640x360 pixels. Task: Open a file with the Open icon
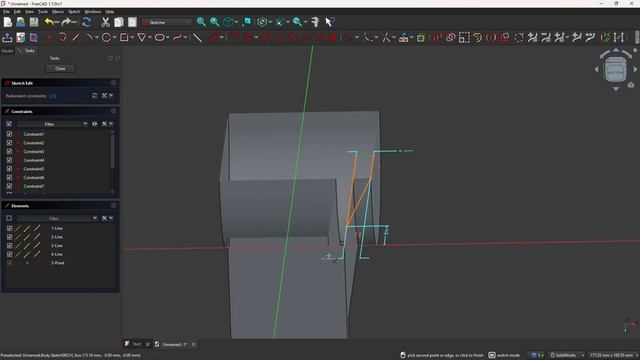click(20, 22)
